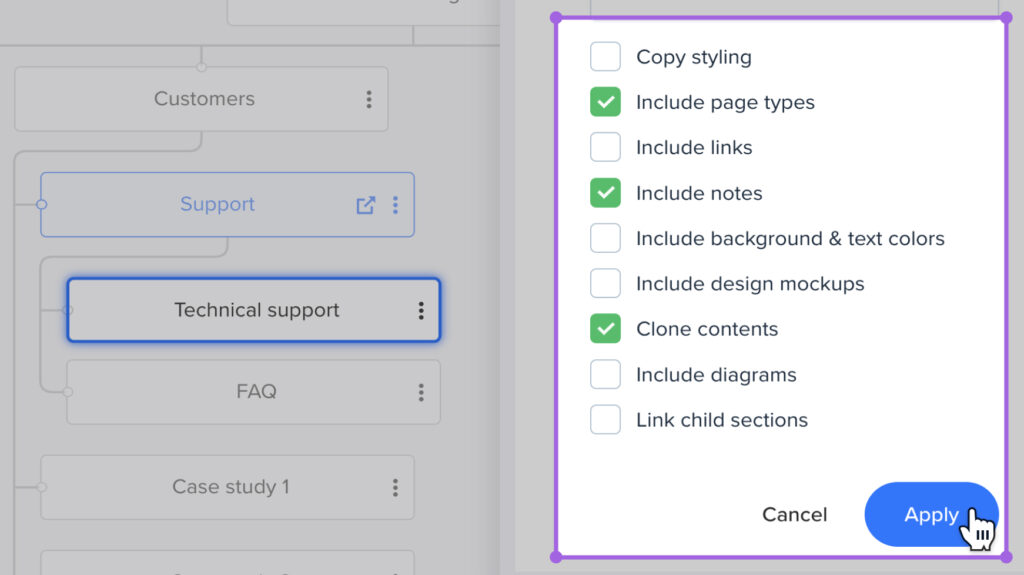Open the Support page three-dot menu
Image resolution: width=1024 pixels, height=575 pixels.
click(x=395, y=205)
